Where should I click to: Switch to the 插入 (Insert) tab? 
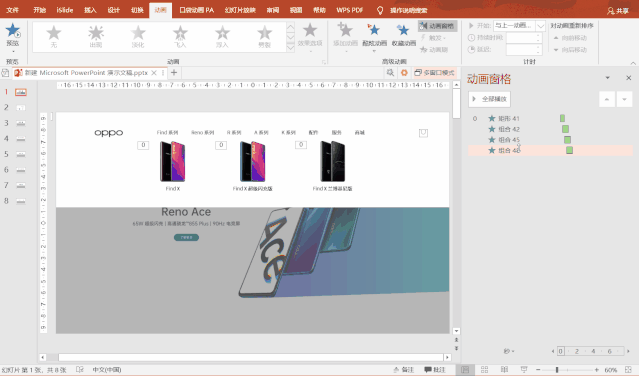(x=90, y=10)
